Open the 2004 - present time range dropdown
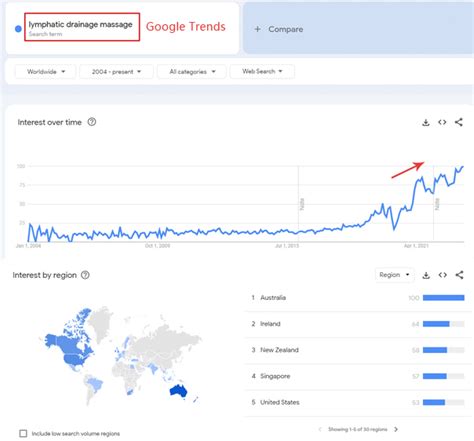Screen dimensions: 474x441 [116, 72]
